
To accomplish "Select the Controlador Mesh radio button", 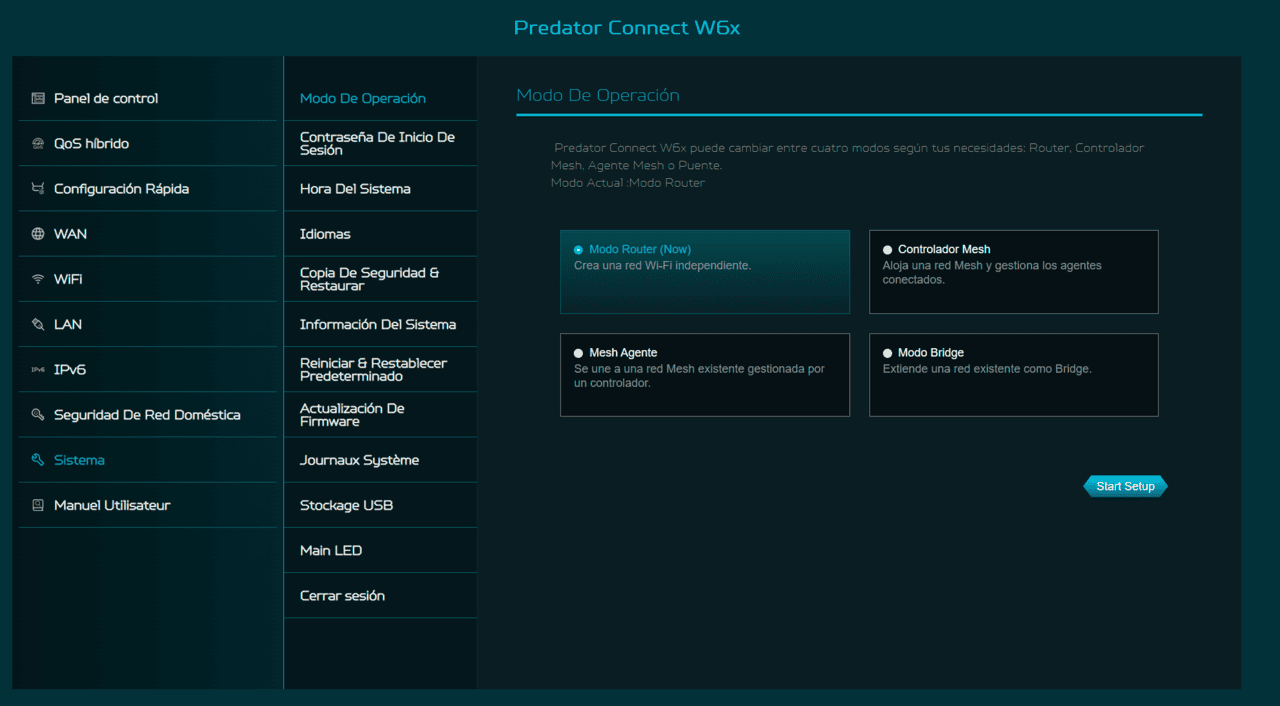I will (x=887, y=250).
